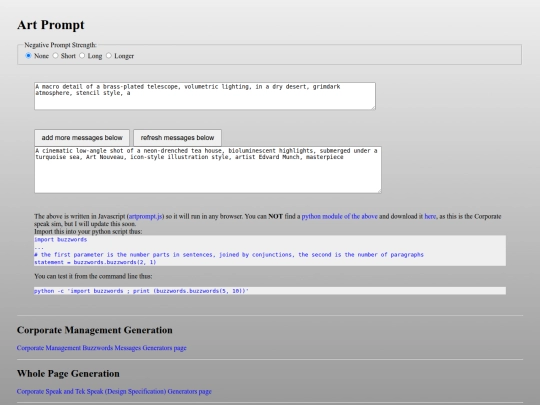The height and width of the screenshot is (405, 540).
Task: Click the 'Whole Page Generation' heading
Action: [68, 374]
